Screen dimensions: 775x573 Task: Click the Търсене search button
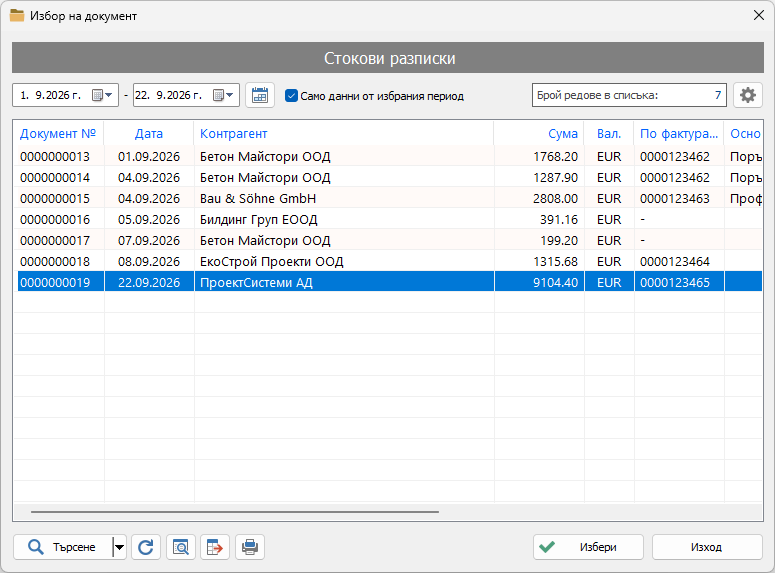[63, 547]
